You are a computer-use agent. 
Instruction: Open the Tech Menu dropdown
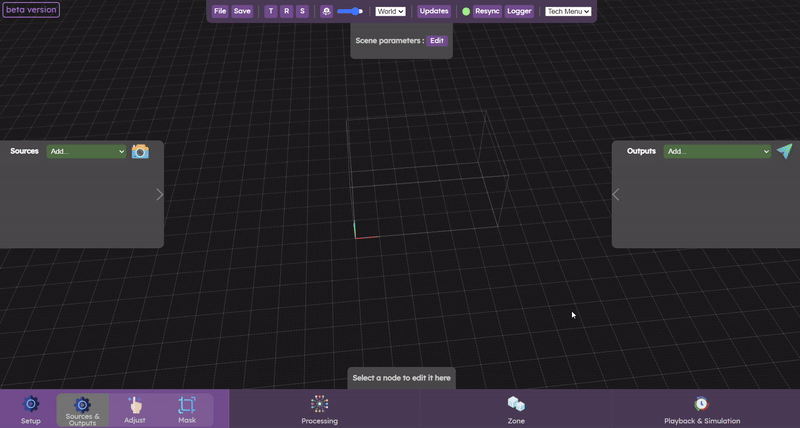pyautogui.click(x=568, y=11)
